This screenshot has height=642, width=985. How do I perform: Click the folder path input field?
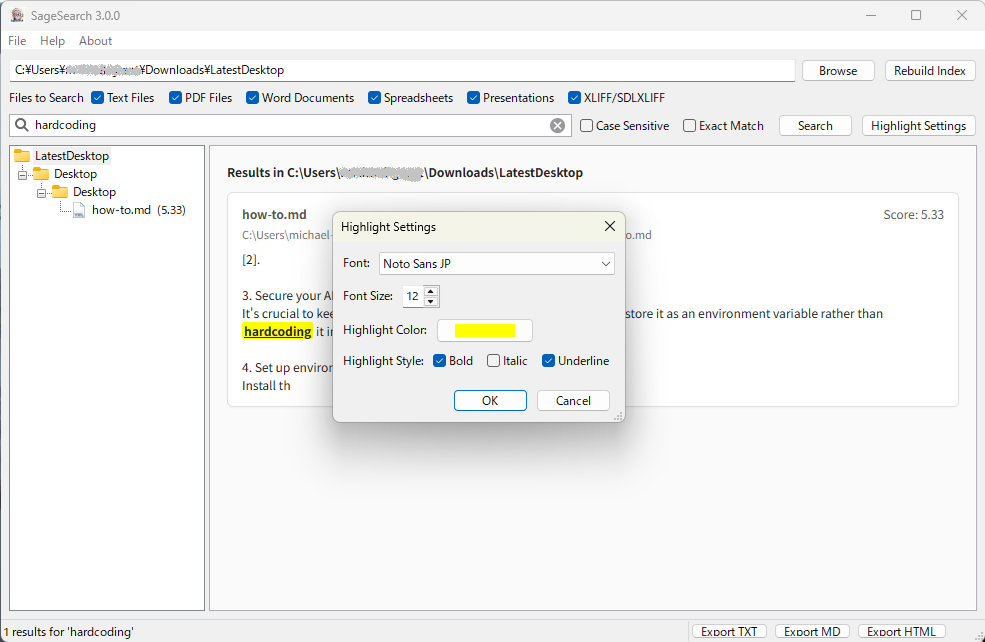tap(402, 70)
